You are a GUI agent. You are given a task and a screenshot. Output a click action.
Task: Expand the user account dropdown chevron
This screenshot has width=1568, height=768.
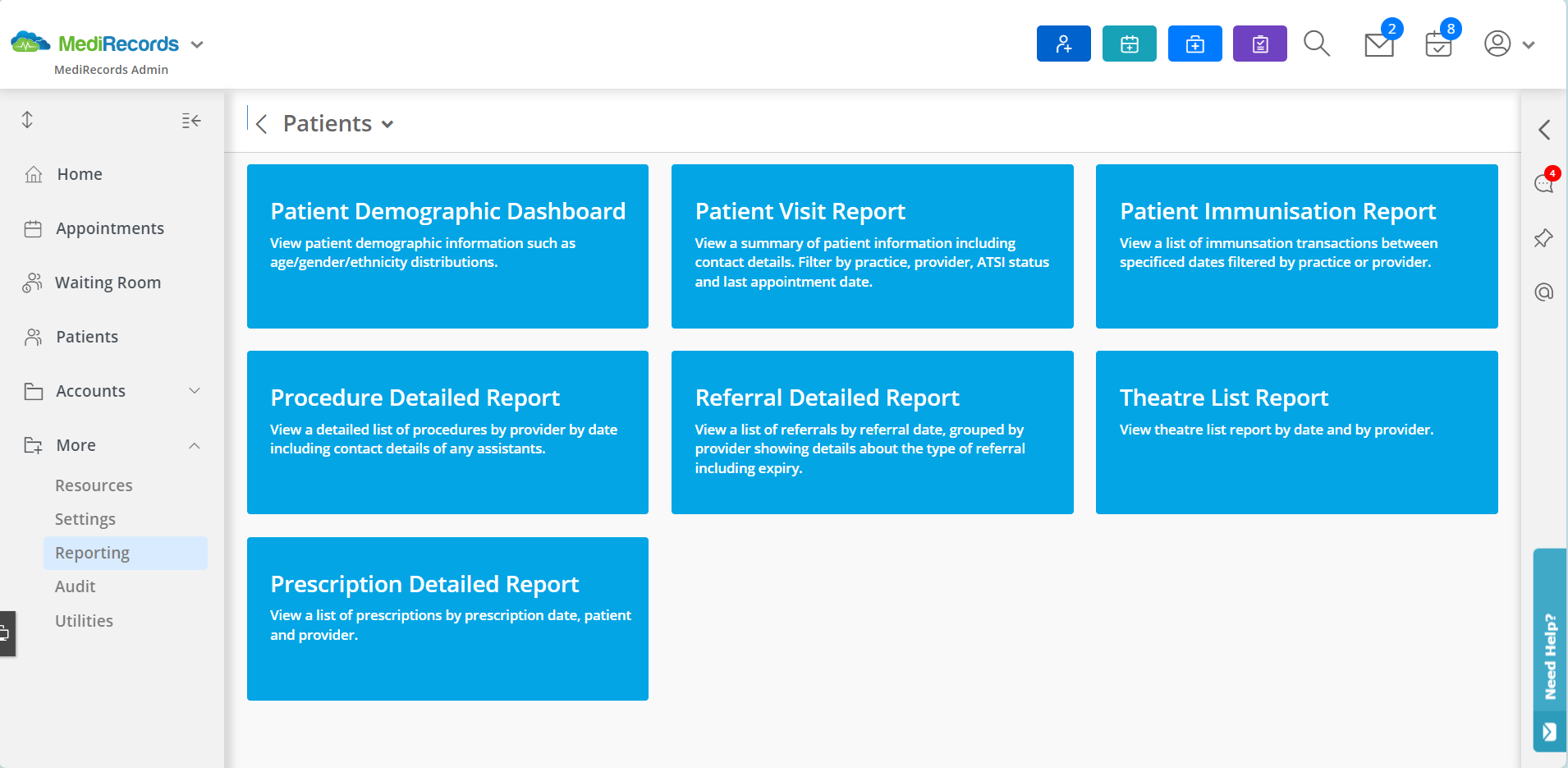[1529, 45]
